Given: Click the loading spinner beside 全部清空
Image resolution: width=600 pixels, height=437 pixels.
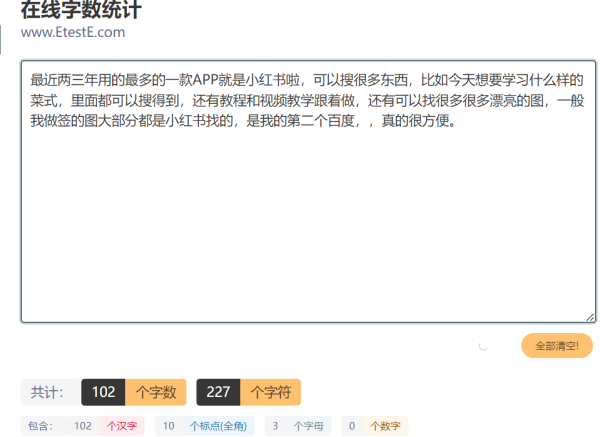Looking at the screenshot, I should coord(483,346).
